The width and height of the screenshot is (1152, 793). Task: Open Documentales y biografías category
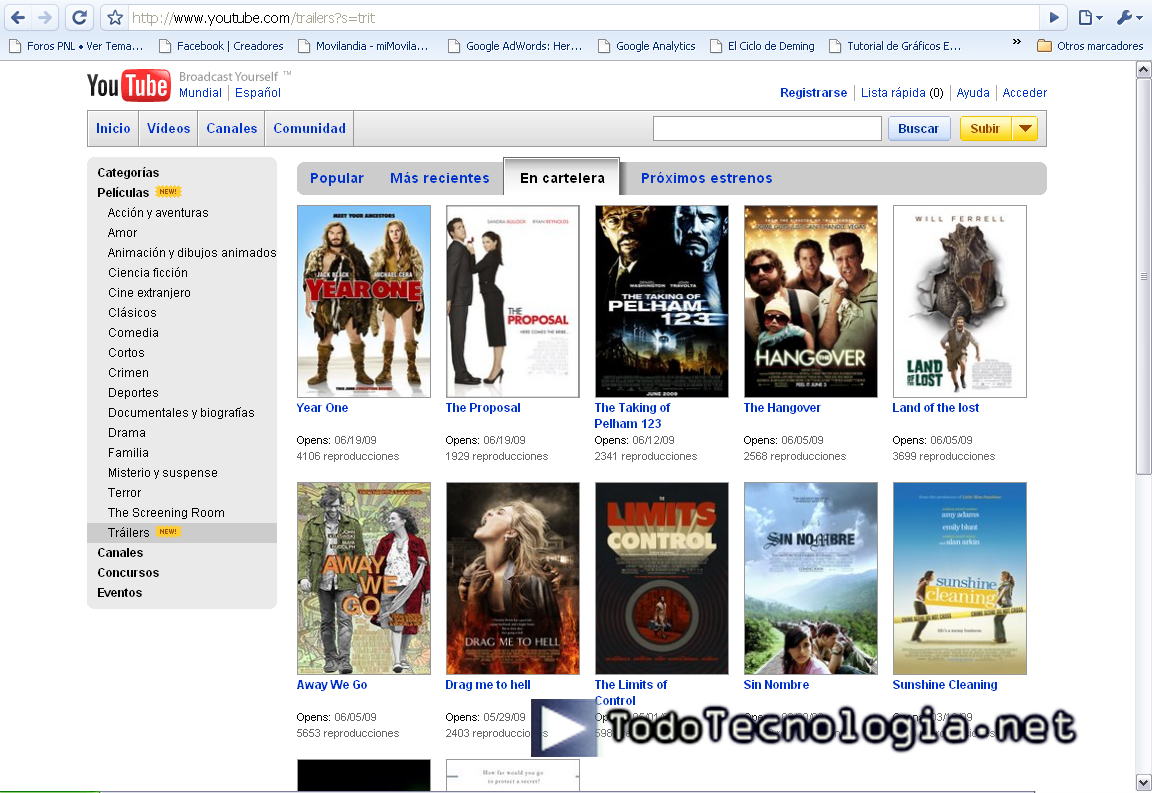[181, 413]
